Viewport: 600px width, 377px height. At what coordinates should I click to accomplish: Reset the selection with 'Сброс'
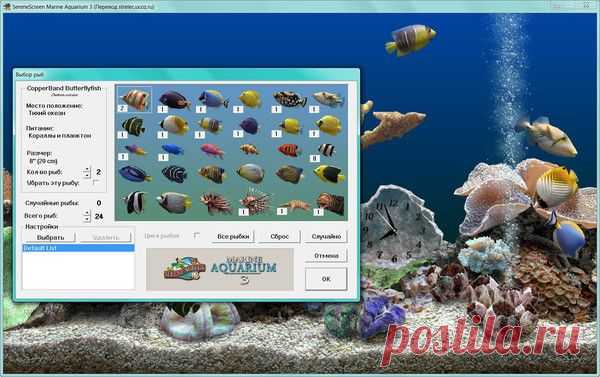pos(279,237)
